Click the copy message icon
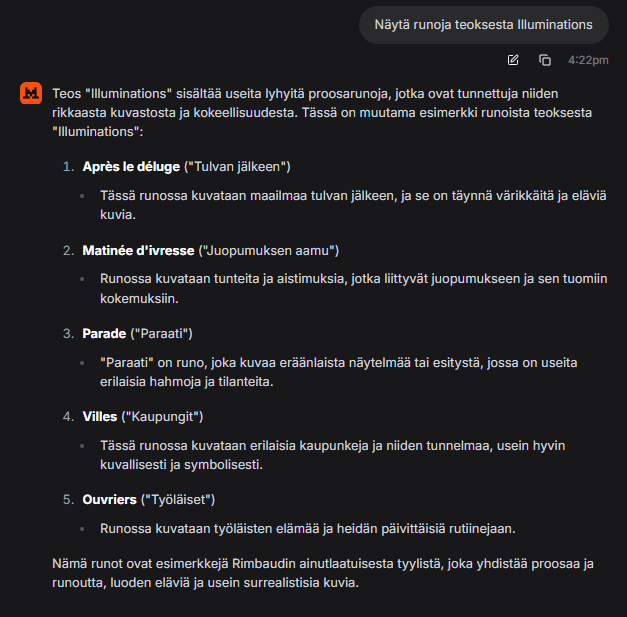 coord(545,60)
